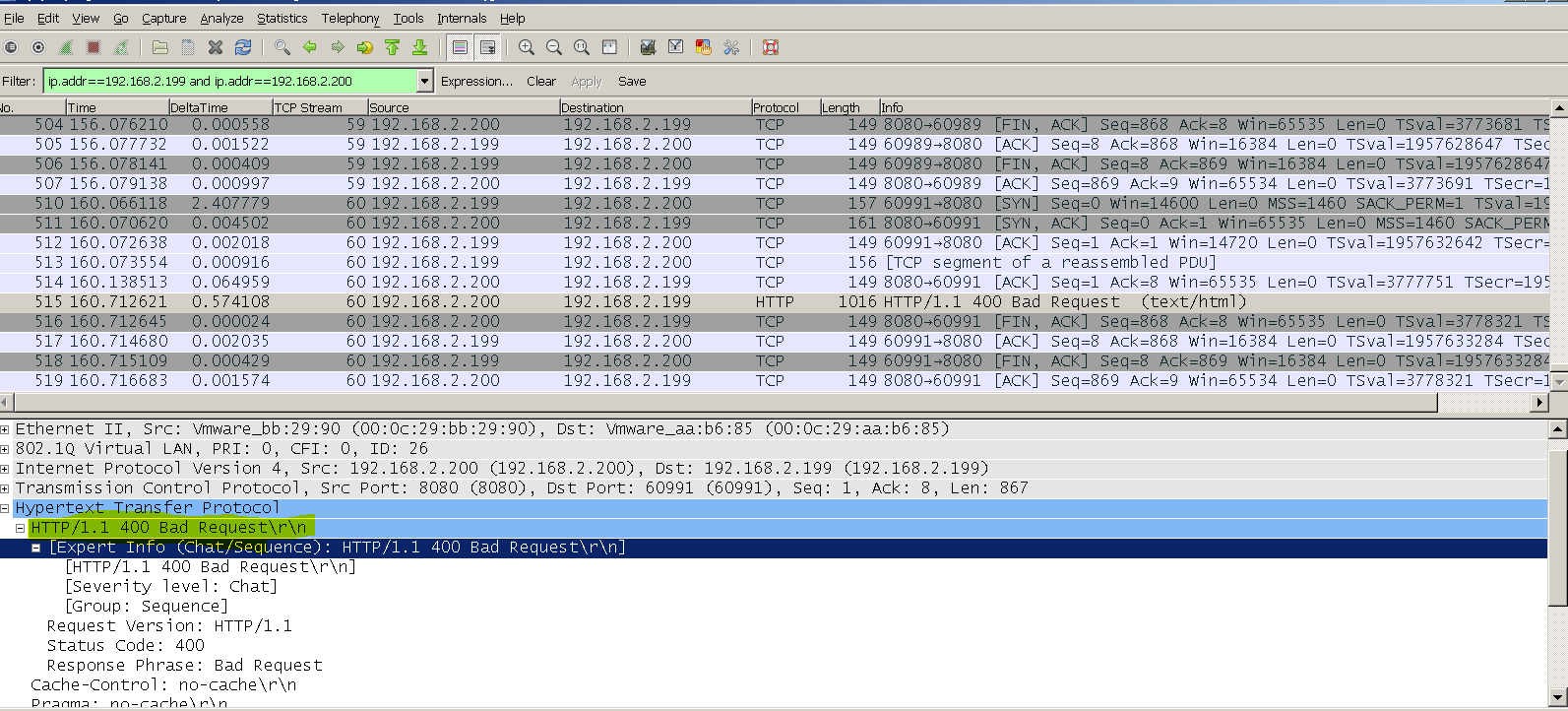This screenshot has height=711, width=1568.
Task: Sort by the Destination column header
Action: (x=655, y=107)
